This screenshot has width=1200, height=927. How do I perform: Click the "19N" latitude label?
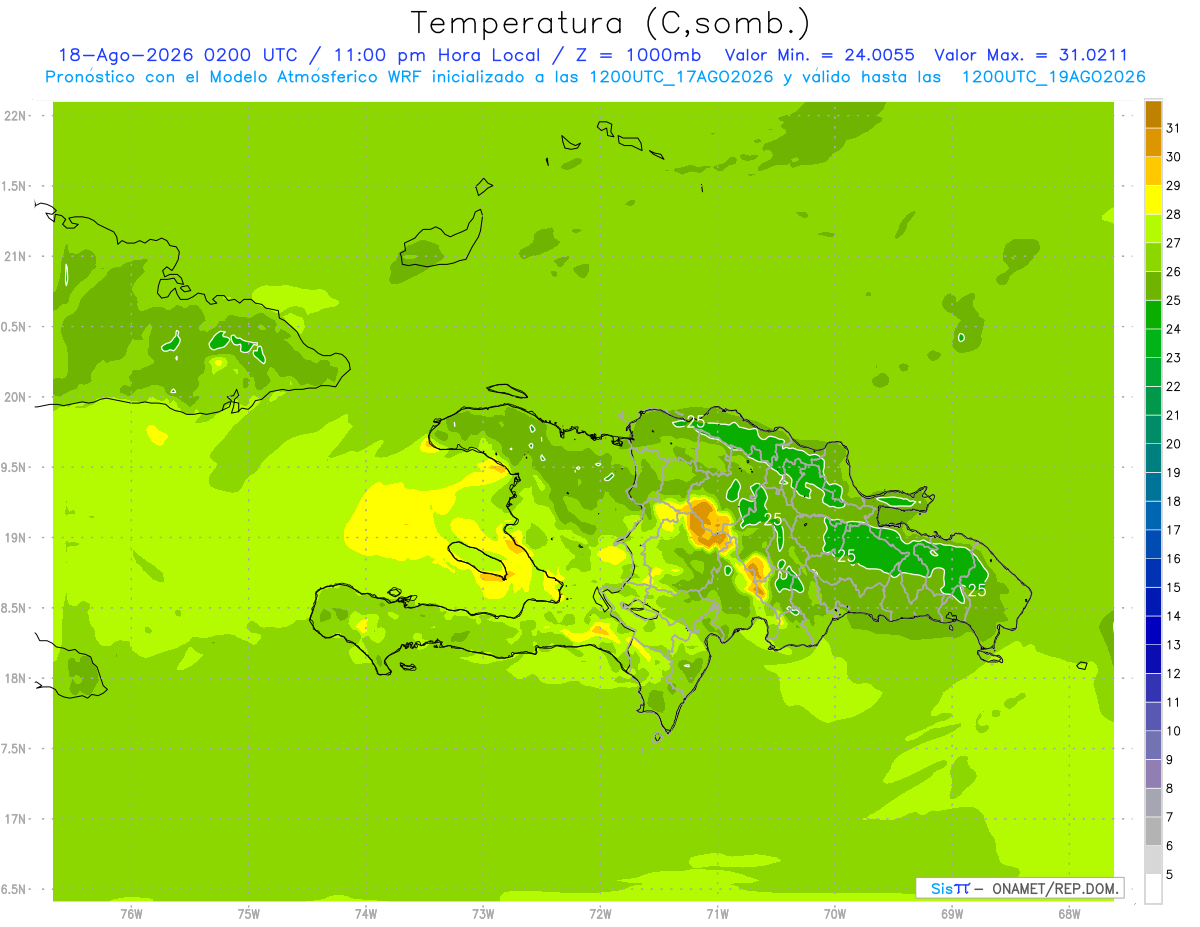(x=15, y=538)
